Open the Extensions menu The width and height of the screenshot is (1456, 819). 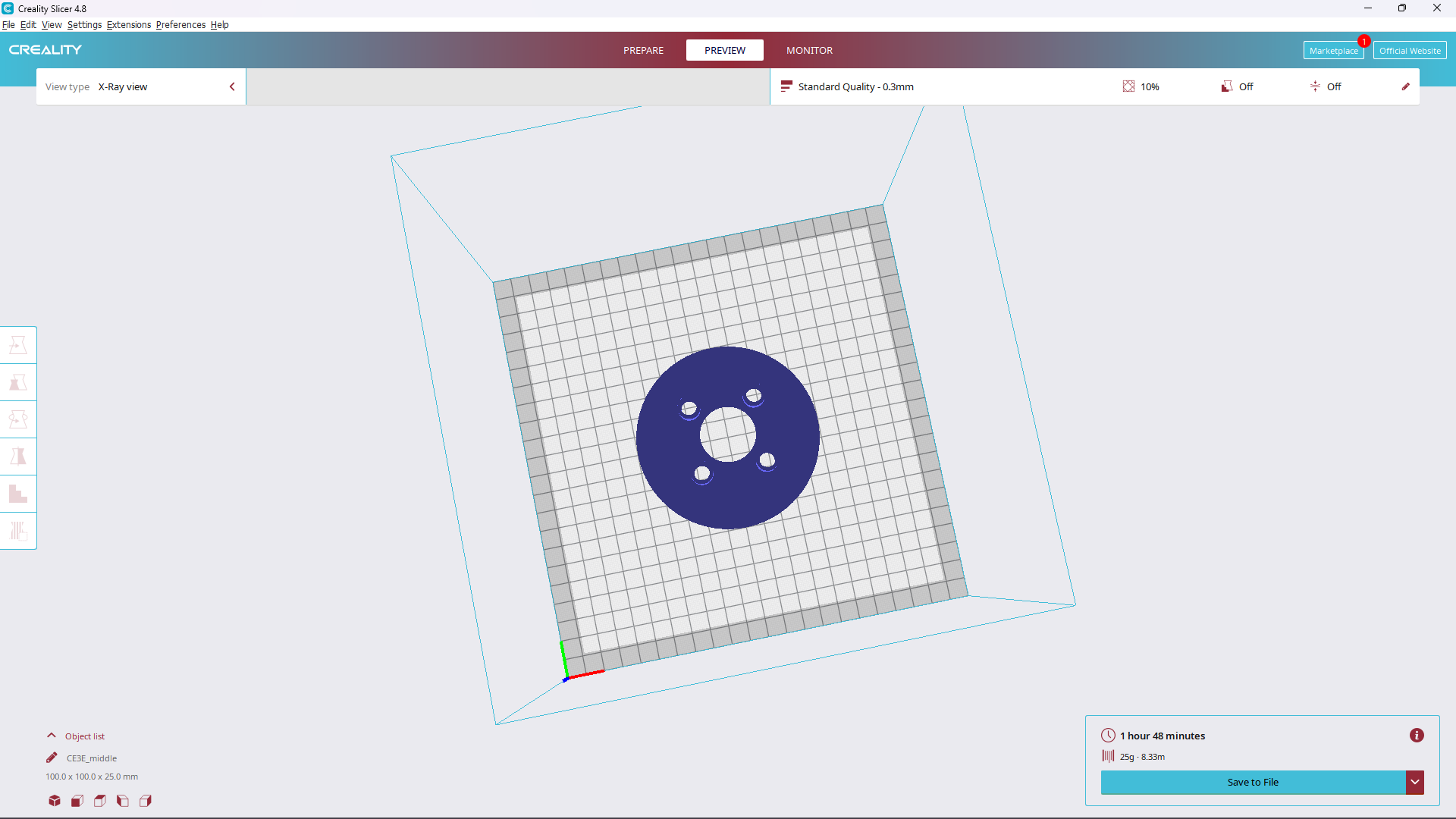coord(128,24)
